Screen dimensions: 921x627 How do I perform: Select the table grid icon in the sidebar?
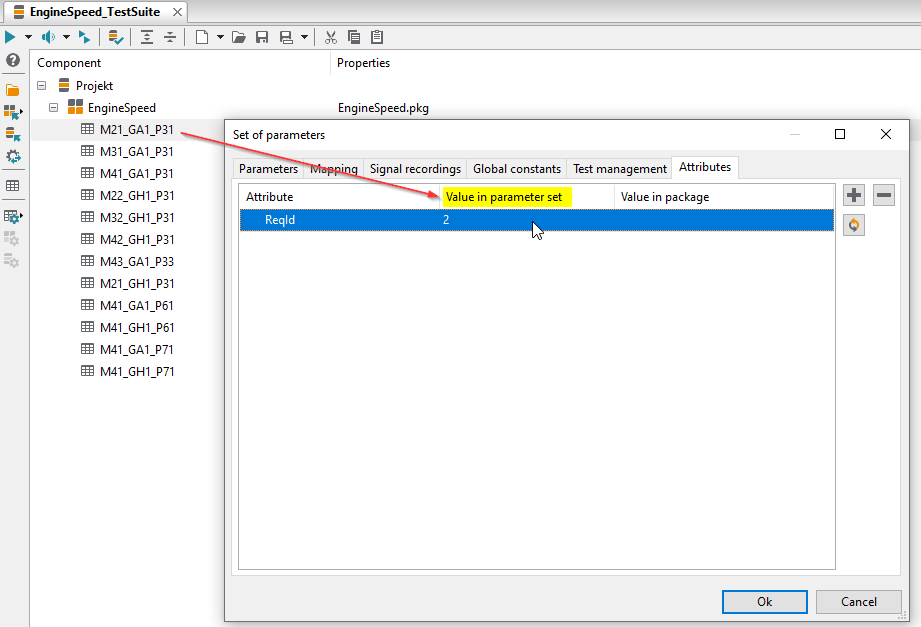12,184
